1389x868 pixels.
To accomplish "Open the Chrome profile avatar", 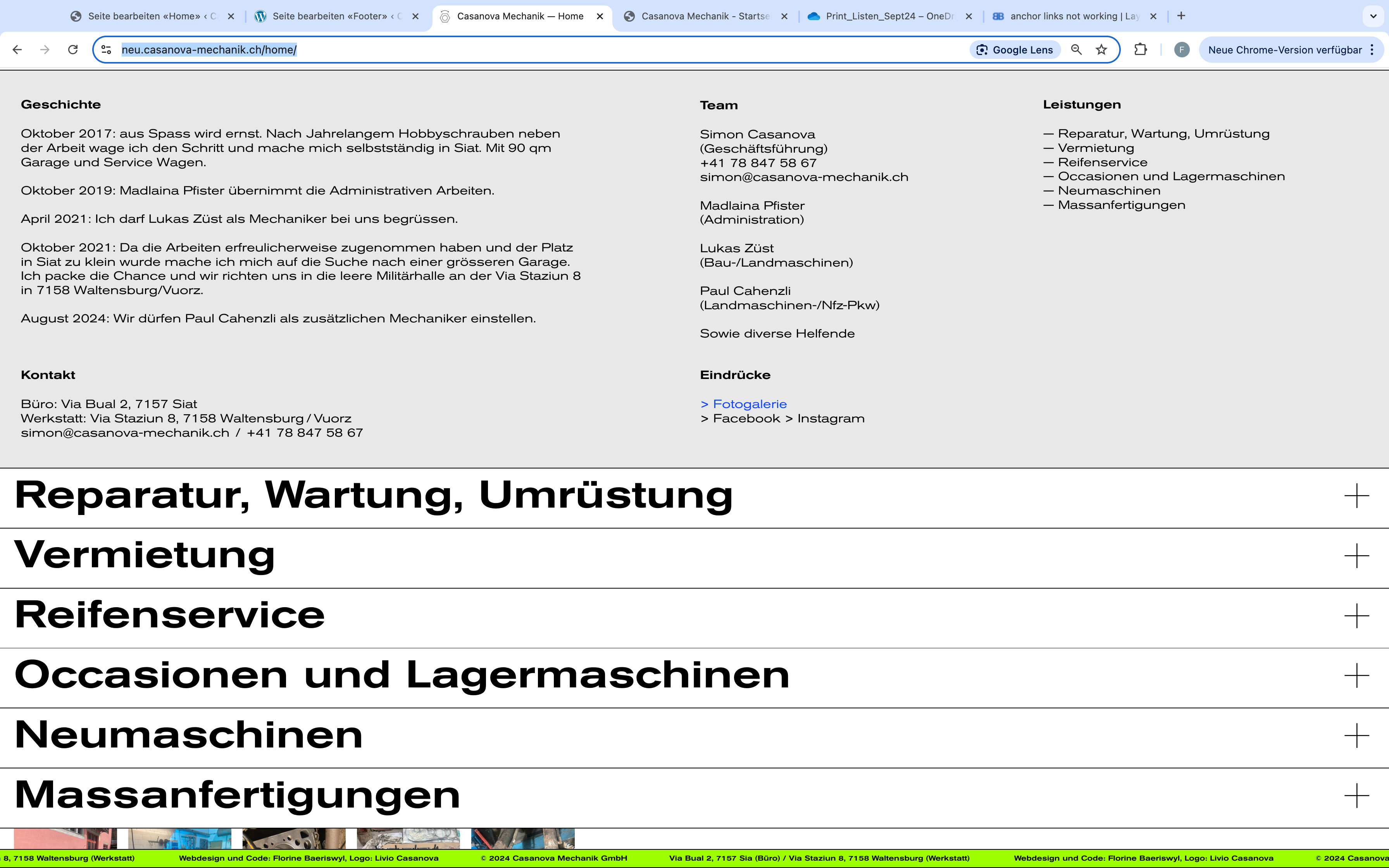I will click(1181, 50).
